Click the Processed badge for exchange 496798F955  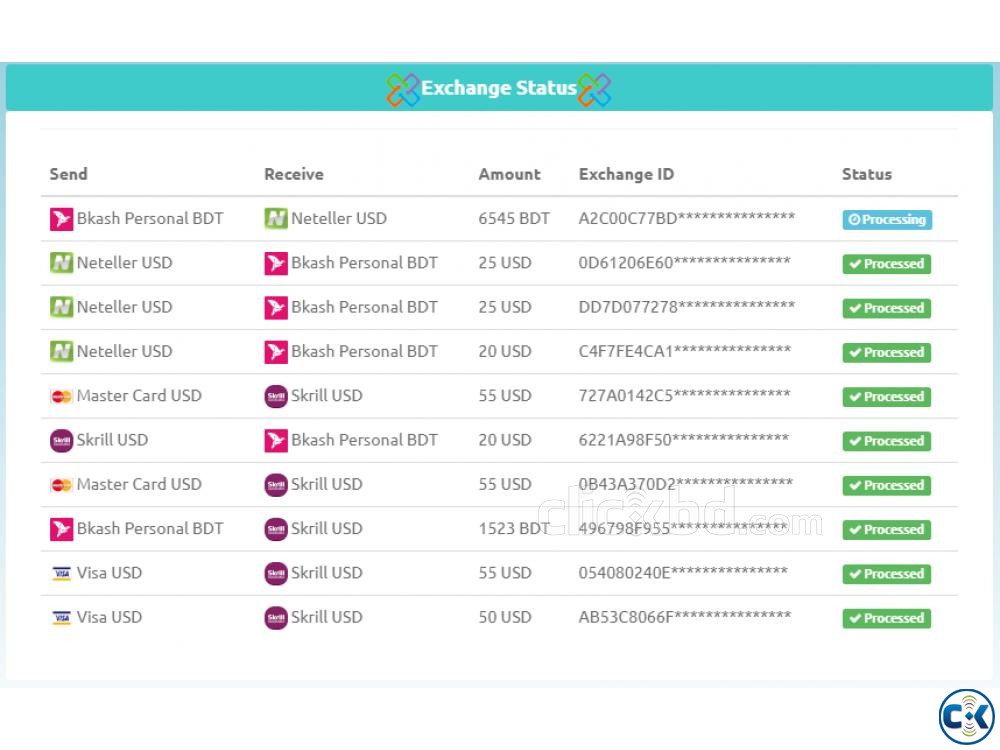[x=886, y=530]
